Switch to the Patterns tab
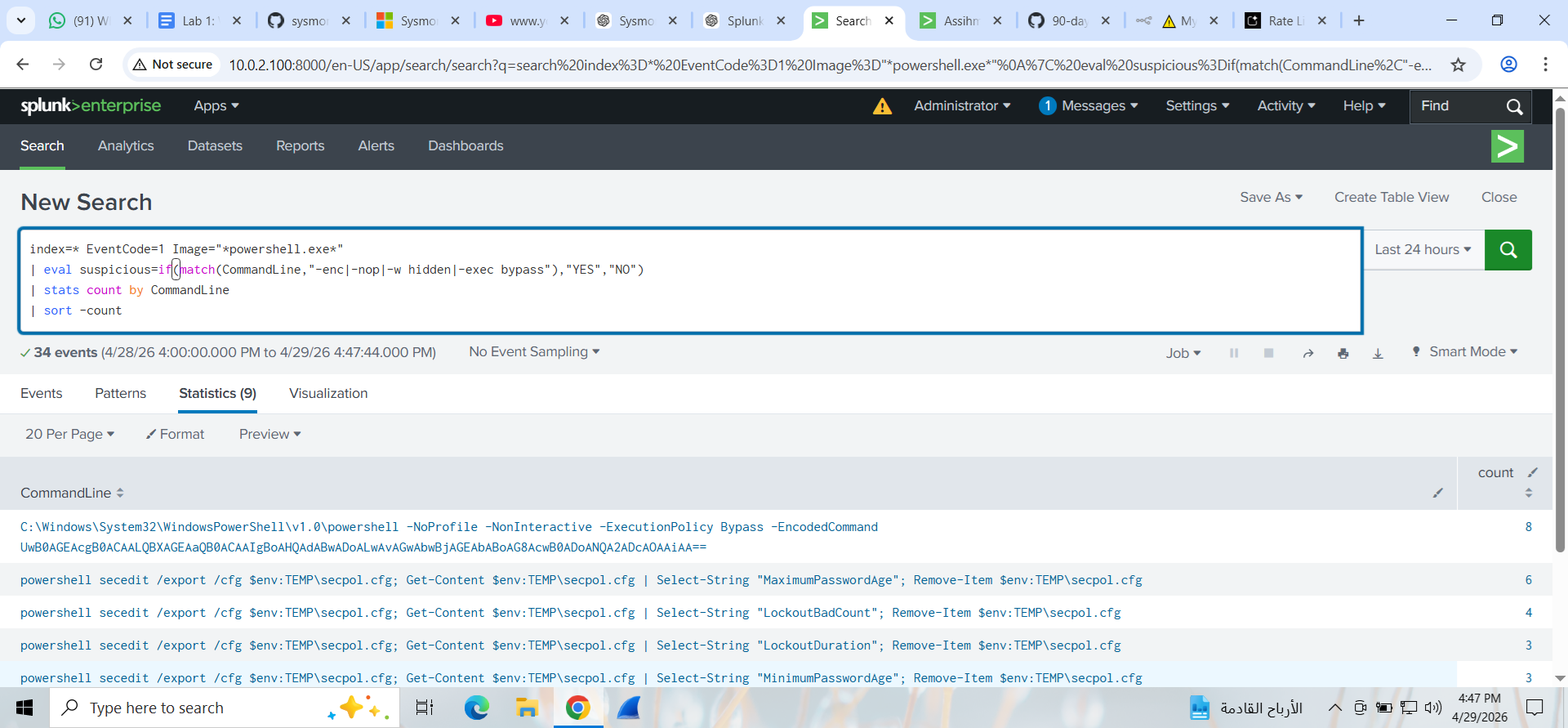This screenshot has width=1568, height=728. coord(121,393)
